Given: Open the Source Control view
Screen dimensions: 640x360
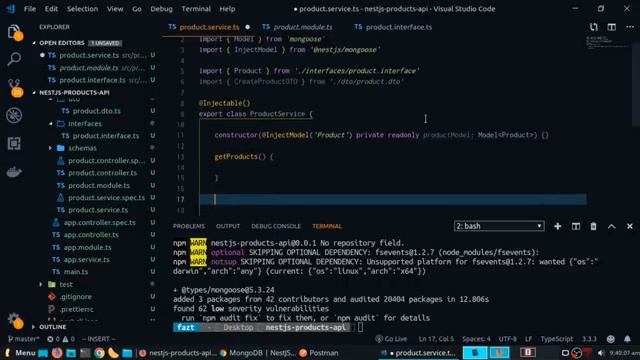Looking at the screenshot, I should click(15, 87).
